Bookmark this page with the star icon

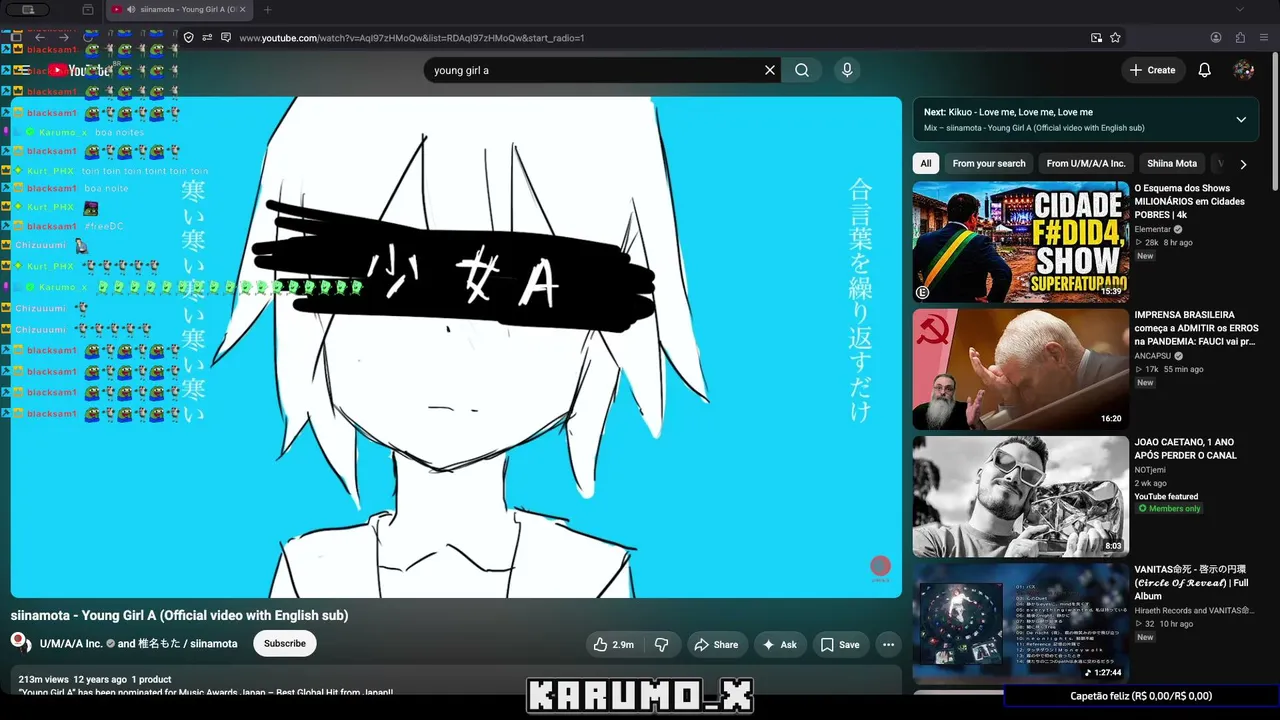click(1115, 38)
